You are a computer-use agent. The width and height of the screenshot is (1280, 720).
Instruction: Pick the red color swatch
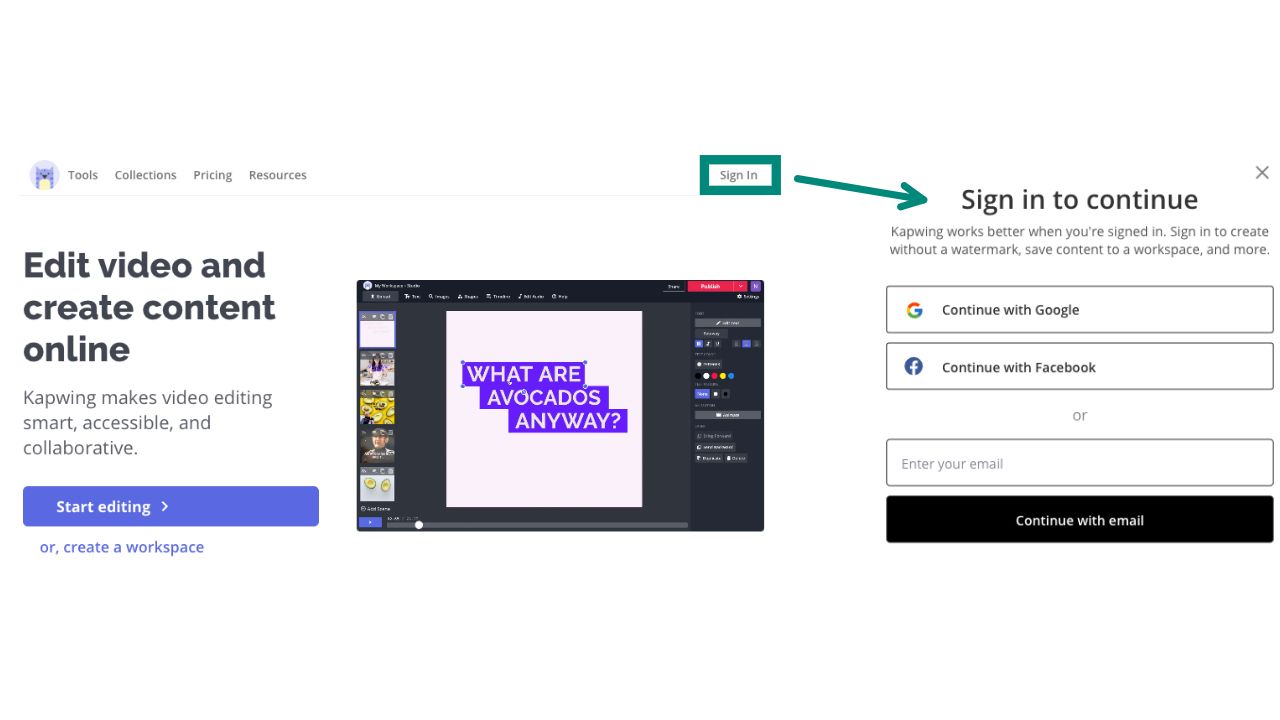(x=714, y=376)
